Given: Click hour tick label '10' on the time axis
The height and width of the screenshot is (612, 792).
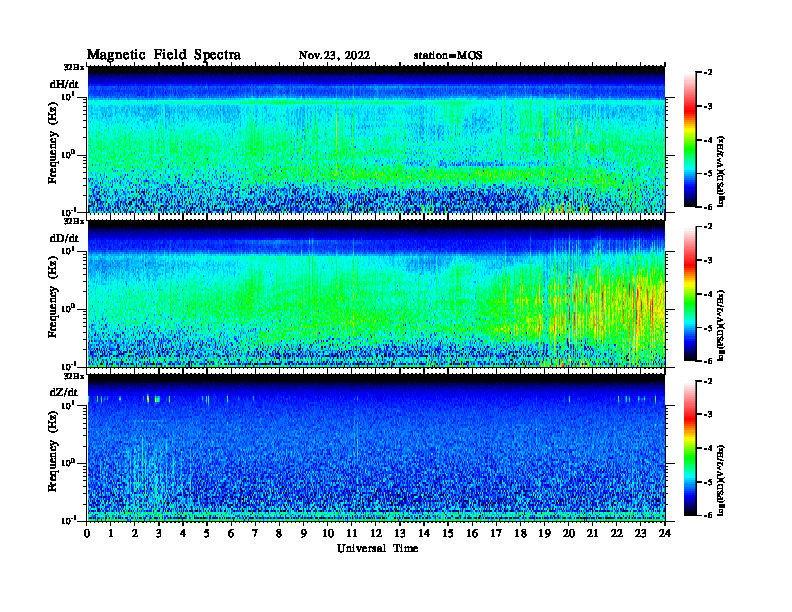Looking at the screenshot, I should (328, 534).
